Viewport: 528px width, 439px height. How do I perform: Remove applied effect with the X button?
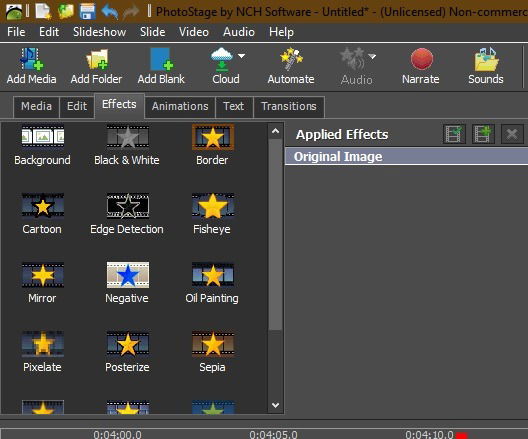point(512,134)
